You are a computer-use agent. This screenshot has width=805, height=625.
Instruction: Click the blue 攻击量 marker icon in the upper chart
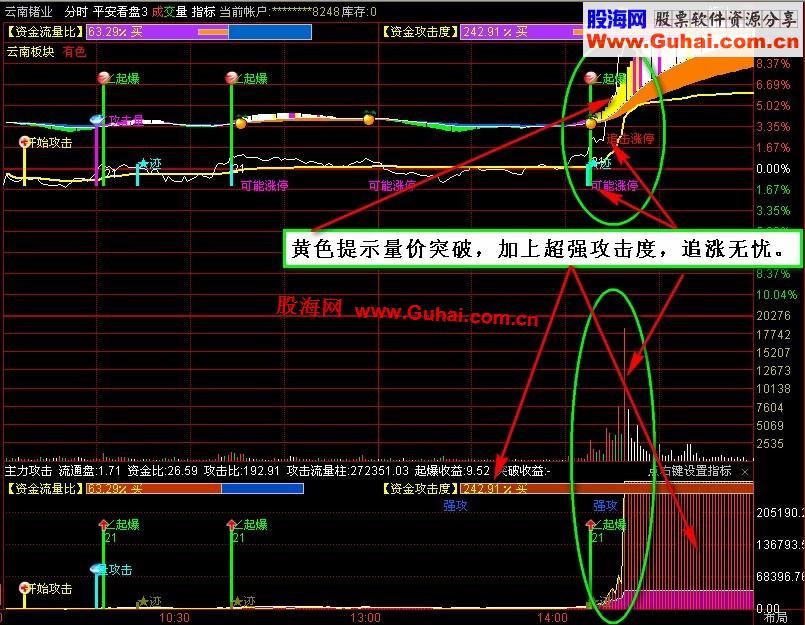(97, 120)
